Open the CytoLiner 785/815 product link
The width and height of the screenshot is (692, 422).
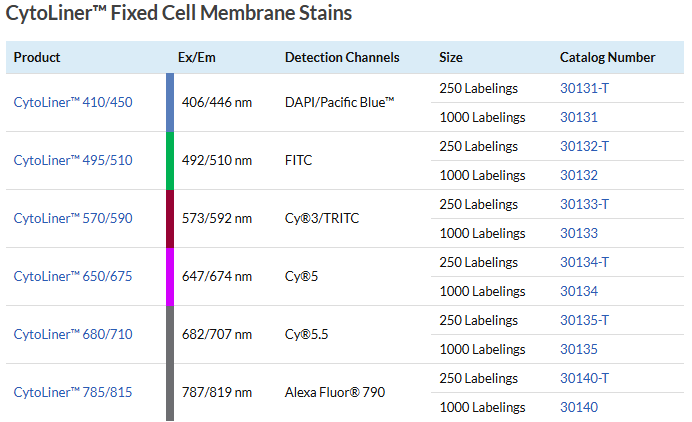point(73,392)
